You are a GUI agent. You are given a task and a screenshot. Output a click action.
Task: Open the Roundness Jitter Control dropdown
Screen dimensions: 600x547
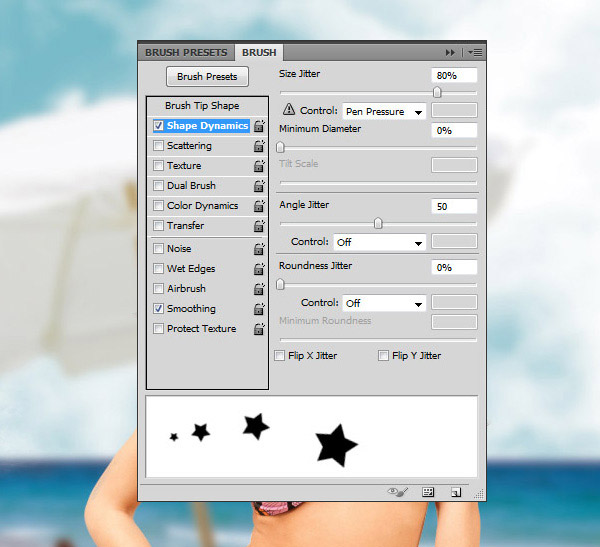(x=384, y=303)
